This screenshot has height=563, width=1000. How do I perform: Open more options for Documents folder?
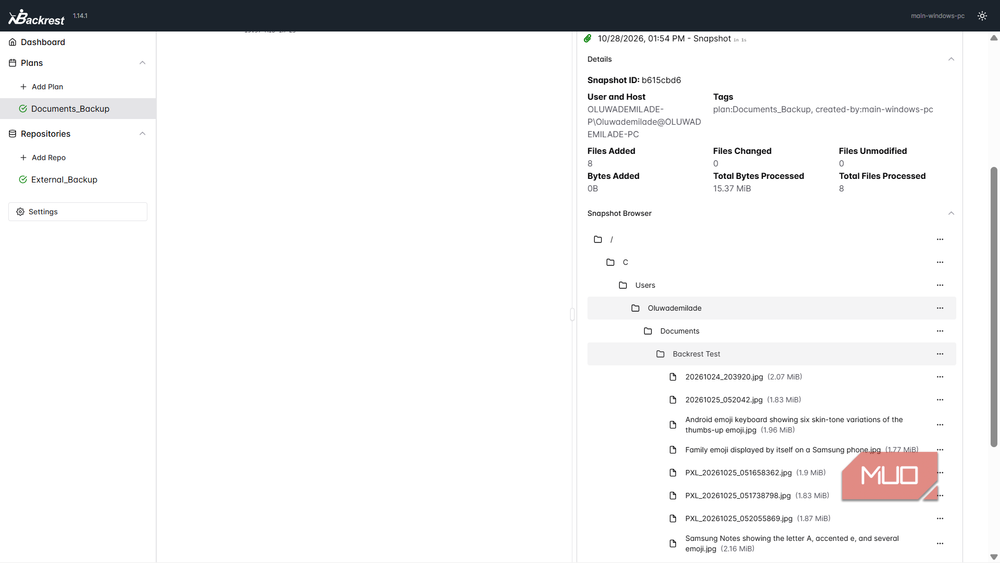940,332
